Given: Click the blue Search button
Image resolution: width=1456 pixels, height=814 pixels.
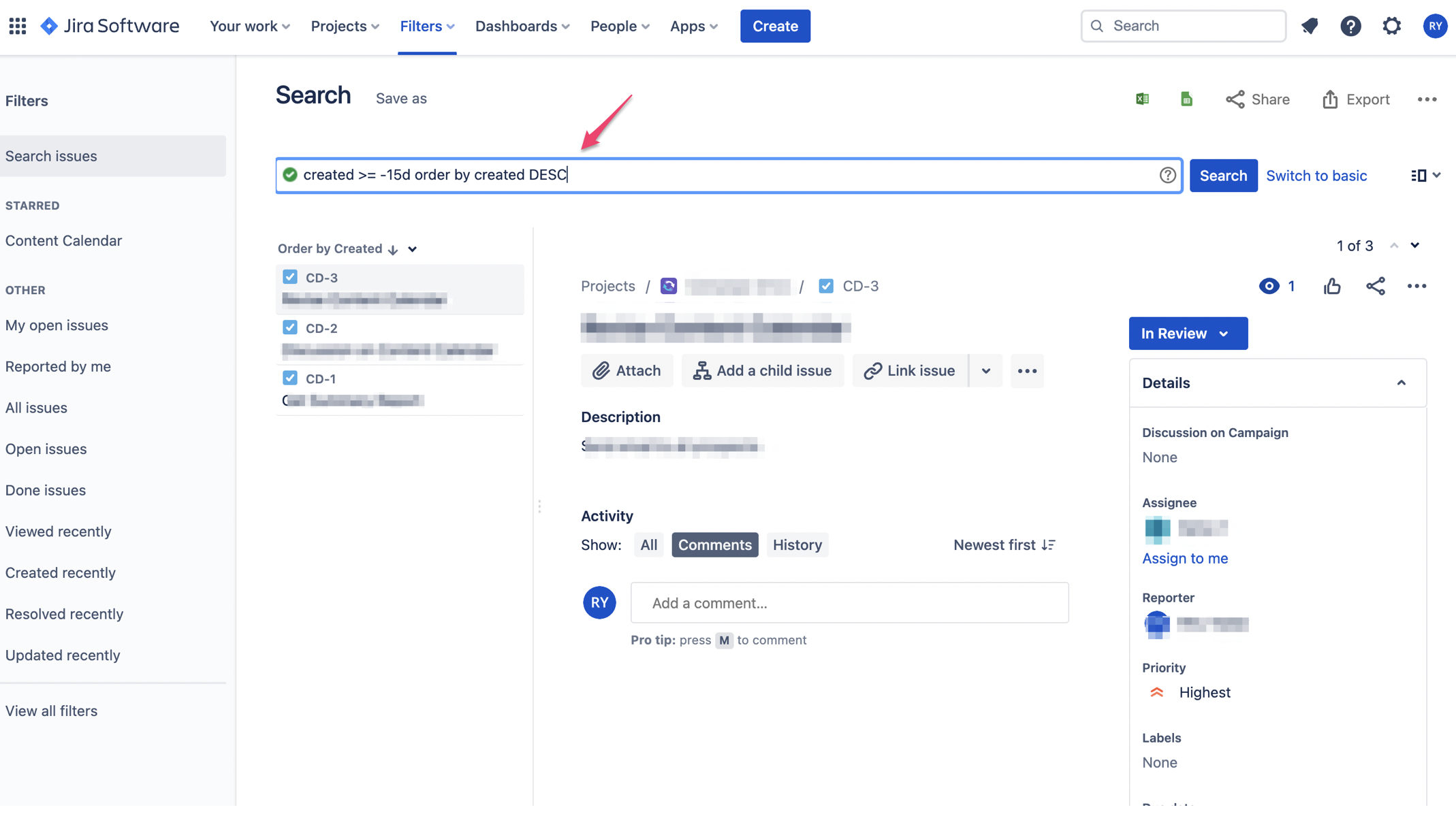Looking at the screenshot, I should (1223, 176).
